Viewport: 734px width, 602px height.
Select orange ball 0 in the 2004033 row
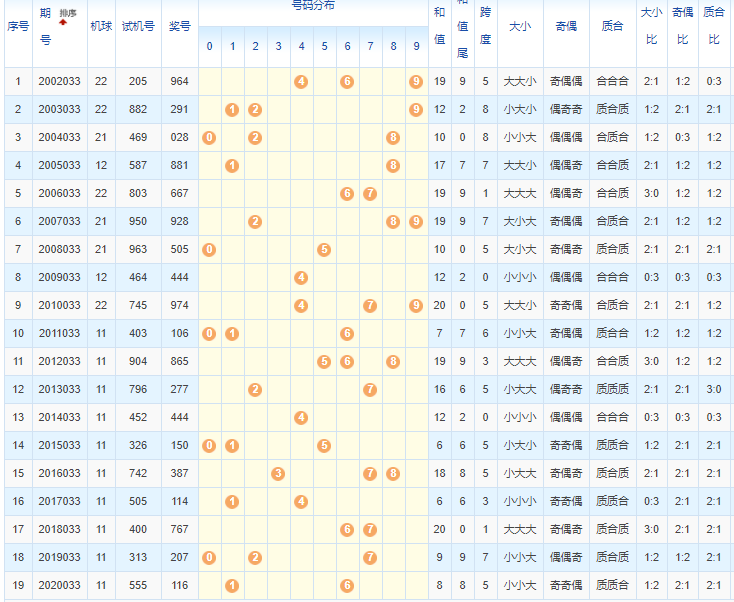(x=208, y=137)
